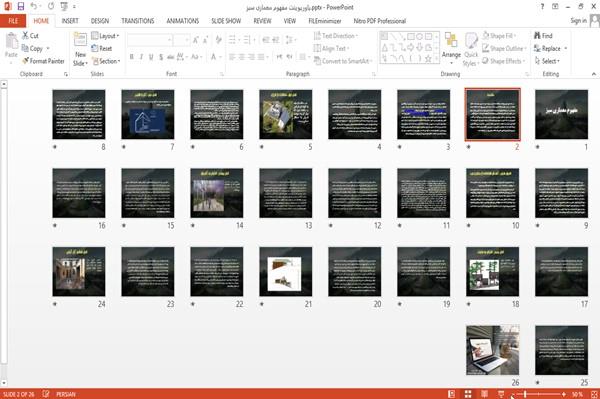Click the Reset slide button
This screenshot has height=399, width=600.
coord(102,48)
